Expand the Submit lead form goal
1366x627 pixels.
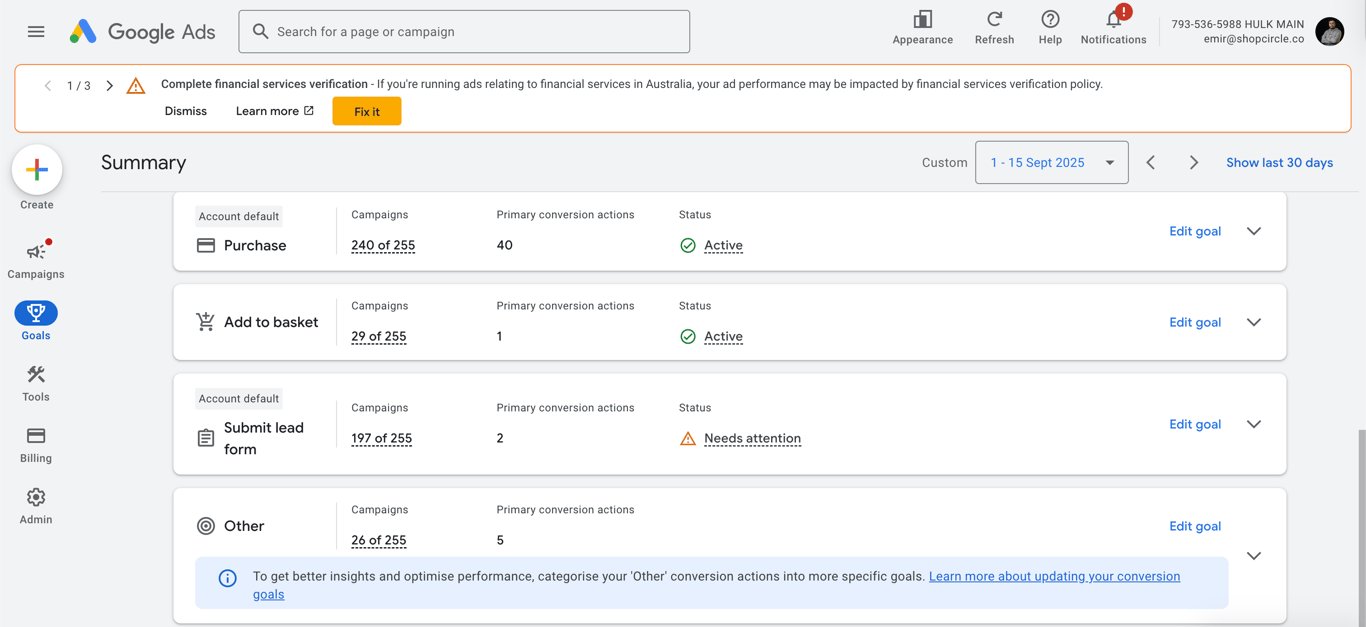coord(1254,424)
